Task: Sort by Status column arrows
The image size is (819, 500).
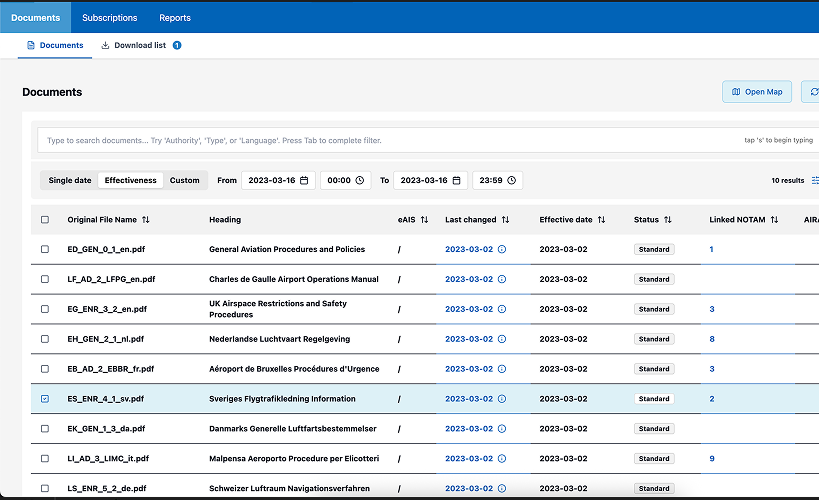Action: coord(667,220)
